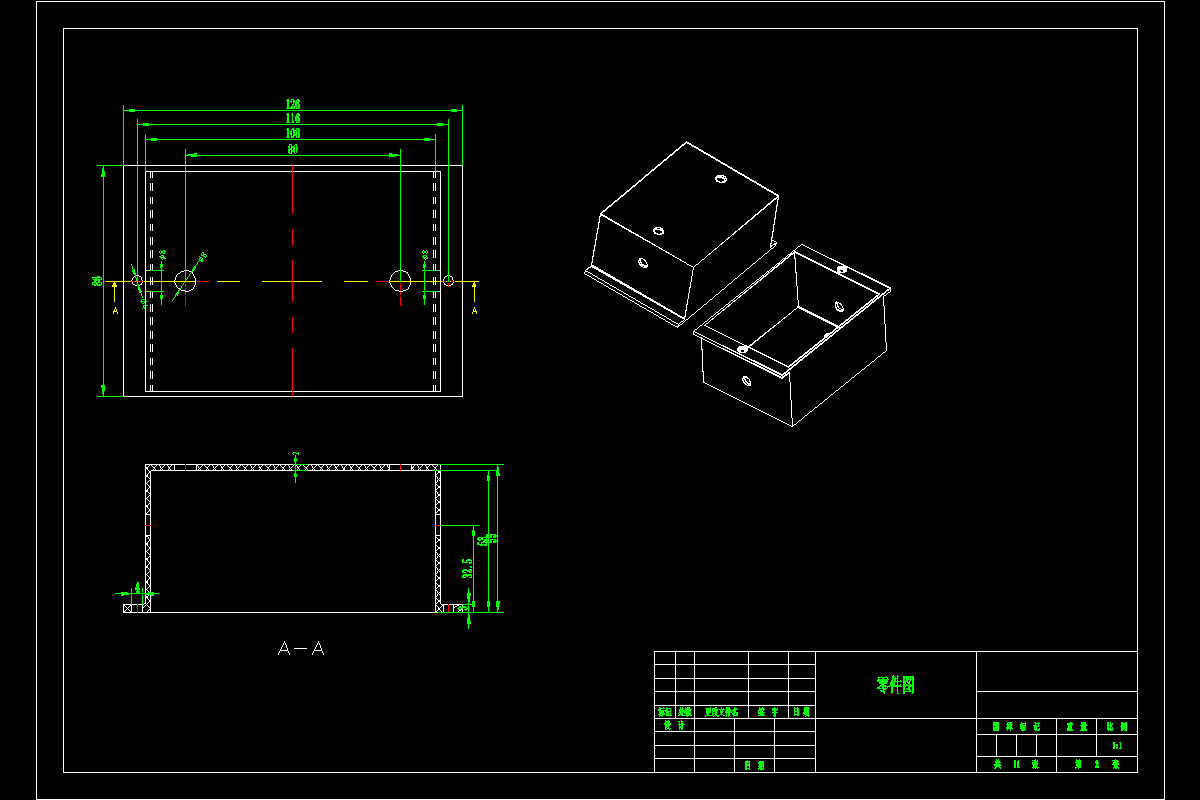
Task: Click the 零件图 title block text
Action: (x=896, y=685)
